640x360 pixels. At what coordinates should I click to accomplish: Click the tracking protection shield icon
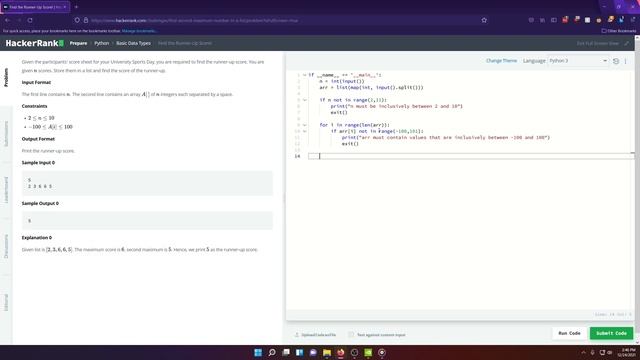(77, 20)
